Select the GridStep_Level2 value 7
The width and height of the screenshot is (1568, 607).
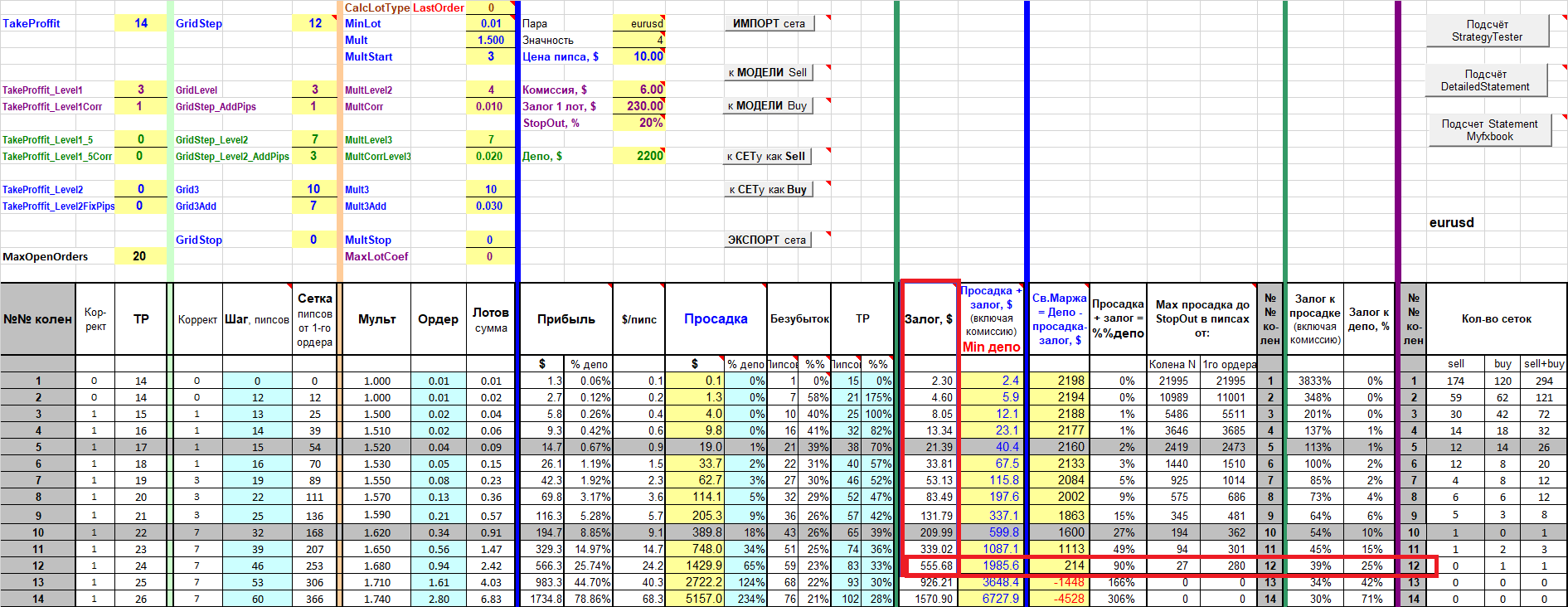(x=314, y=139)
